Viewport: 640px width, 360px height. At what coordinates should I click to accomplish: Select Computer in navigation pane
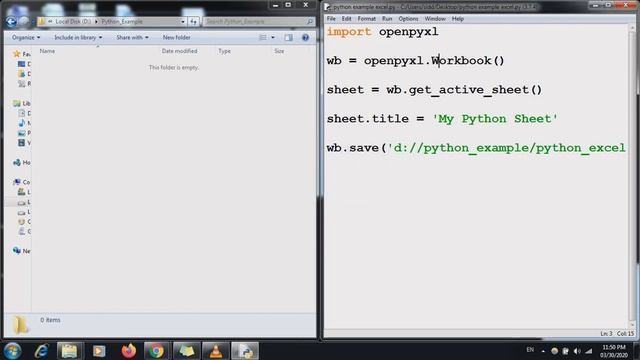coord(22,182)
